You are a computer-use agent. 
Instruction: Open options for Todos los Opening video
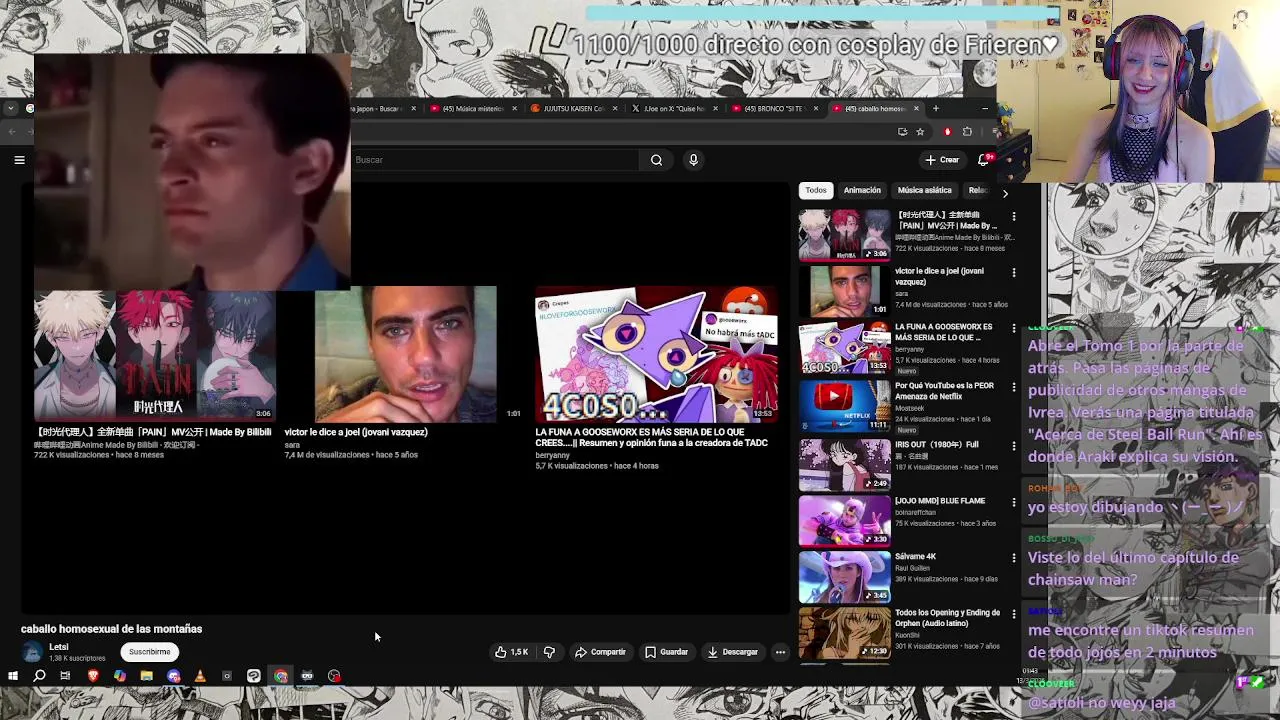[1014, 613]
